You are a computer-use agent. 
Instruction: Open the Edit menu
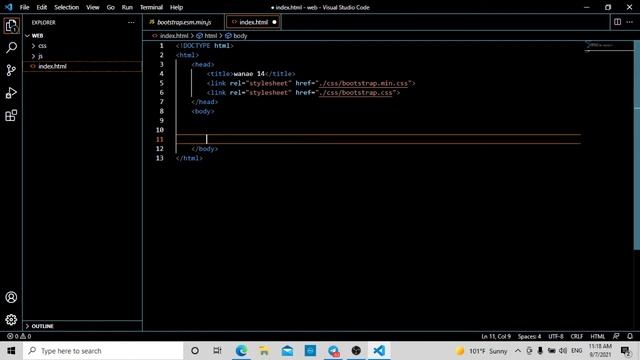(42, 7)
